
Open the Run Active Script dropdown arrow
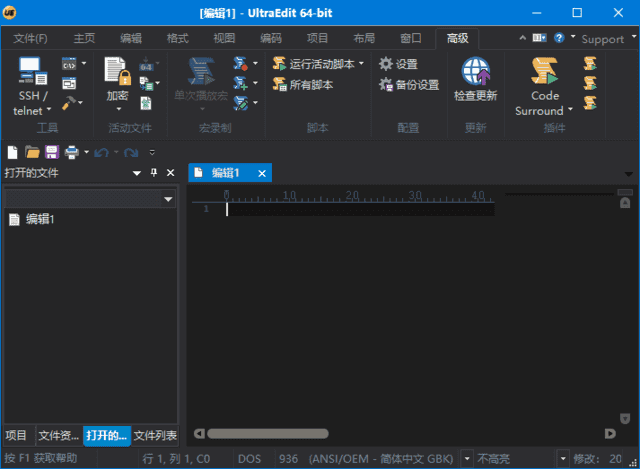pos(361,64)
